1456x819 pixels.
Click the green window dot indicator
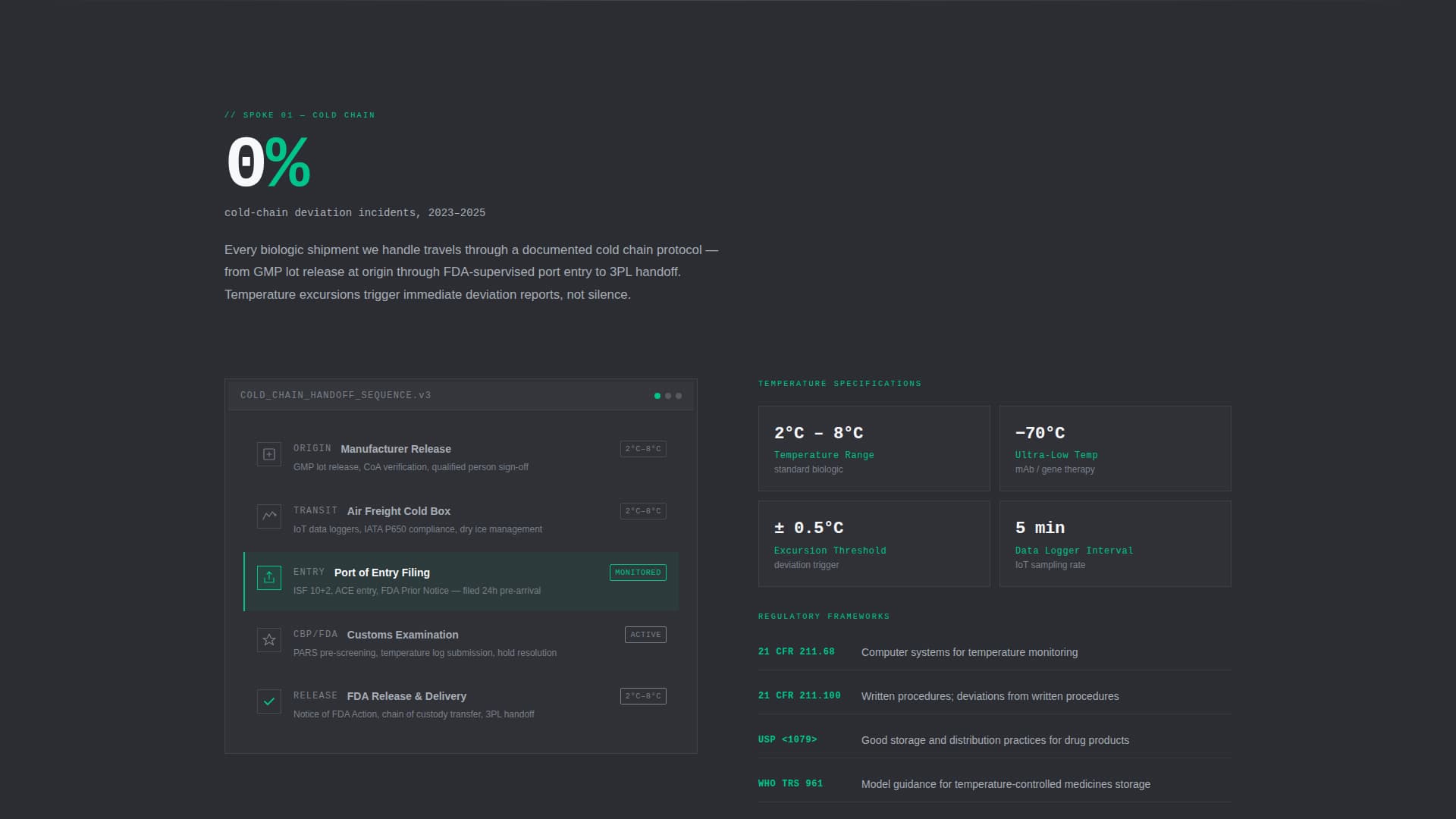pyautogui.click(x=657, y=396)
